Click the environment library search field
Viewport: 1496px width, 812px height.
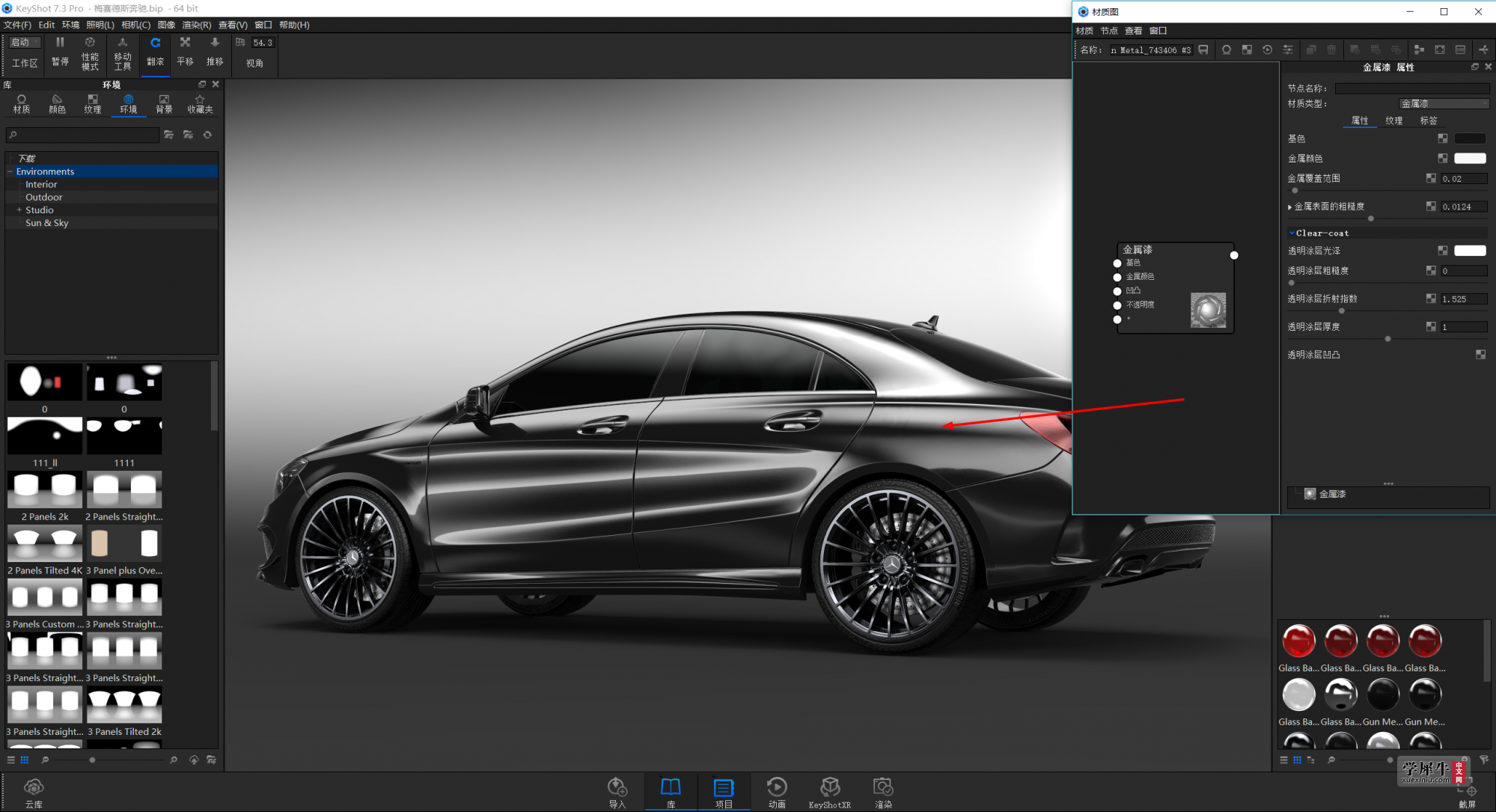pyautogui.click(x=82, y=135)
